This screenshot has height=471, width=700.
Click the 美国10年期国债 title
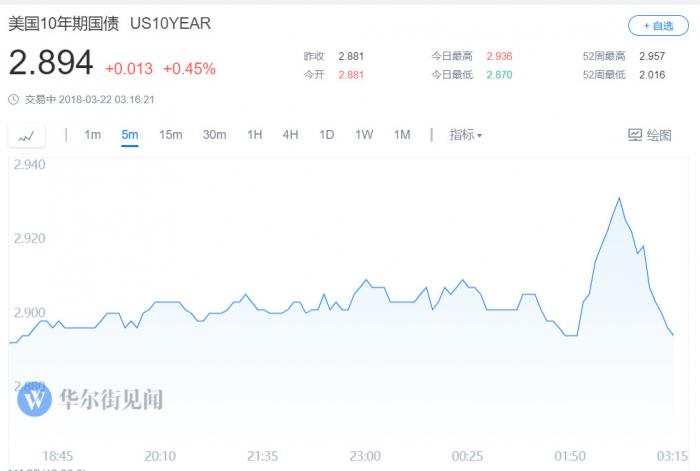(63, 23)
